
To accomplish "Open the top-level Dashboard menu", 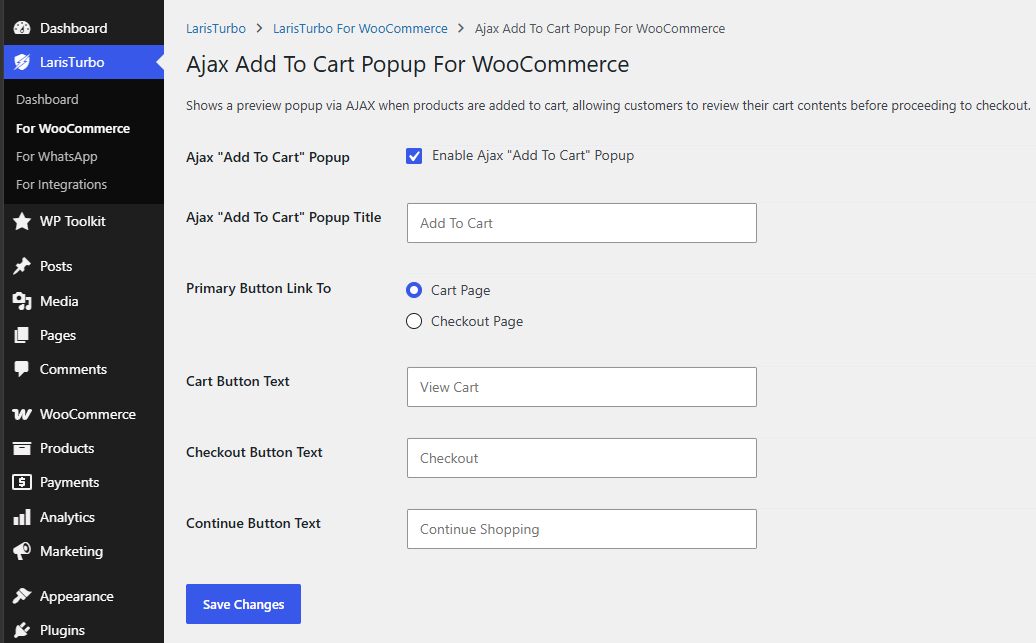I will coord(84,28).
